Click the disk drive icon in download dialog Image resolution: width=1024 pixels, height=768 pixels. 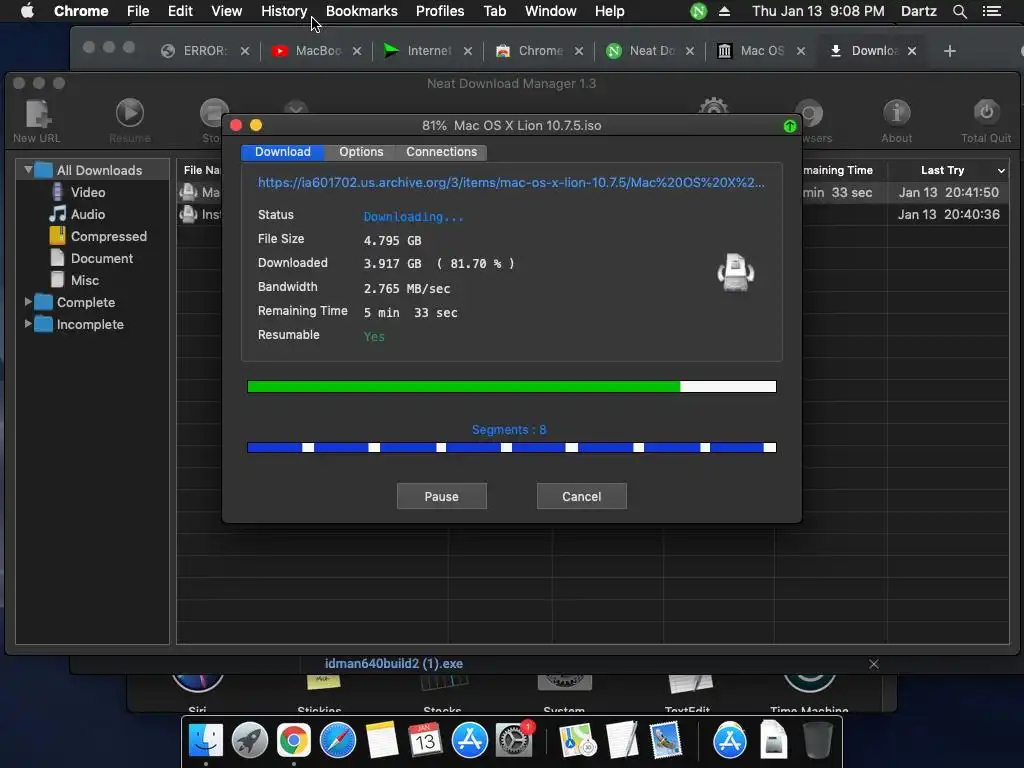pyautogui.click(x=736, y=272)
